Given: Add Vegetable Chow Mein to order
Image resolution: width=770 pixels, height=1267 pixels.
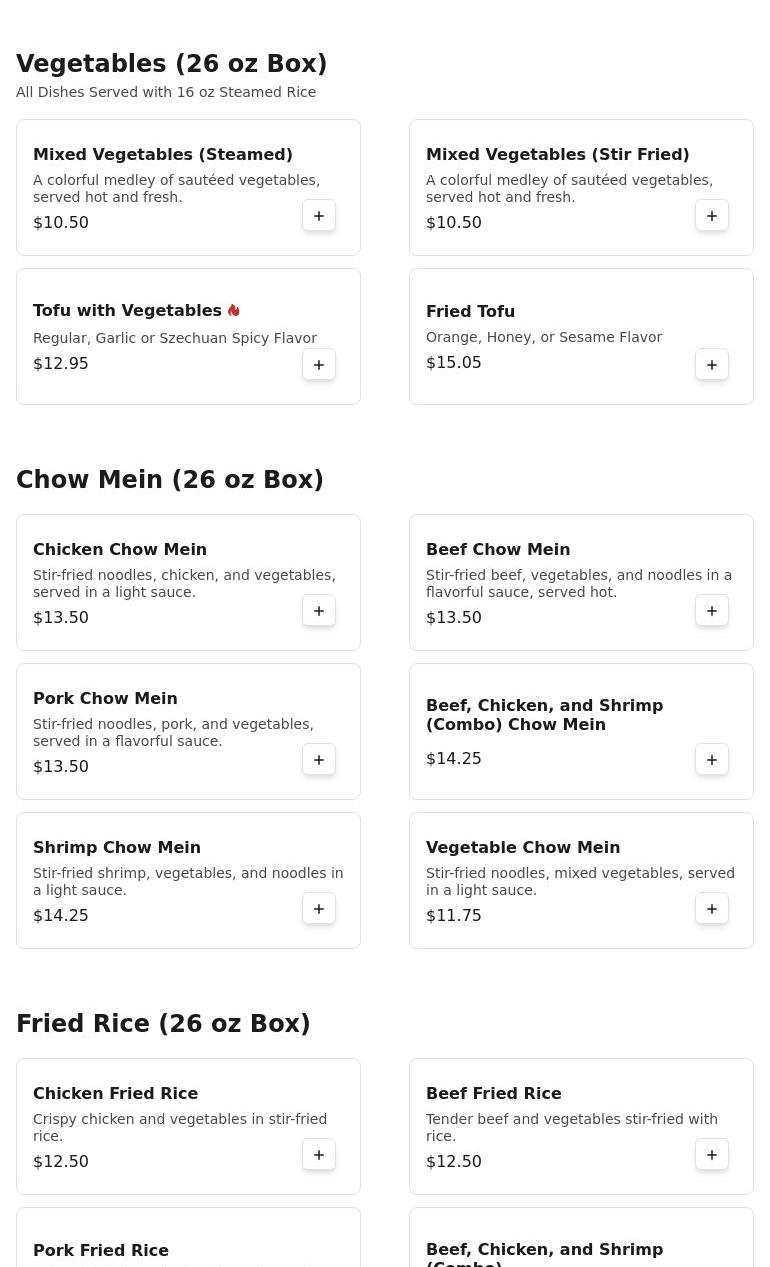Looking at the screenshot, I should point(712,909).
